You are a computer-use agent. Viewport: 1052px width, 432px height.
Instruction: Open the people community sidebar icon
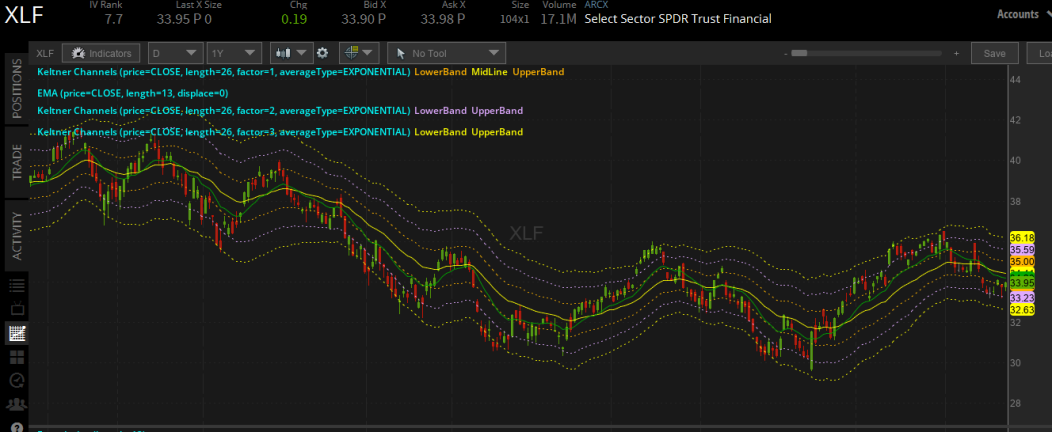click(17, 404)
